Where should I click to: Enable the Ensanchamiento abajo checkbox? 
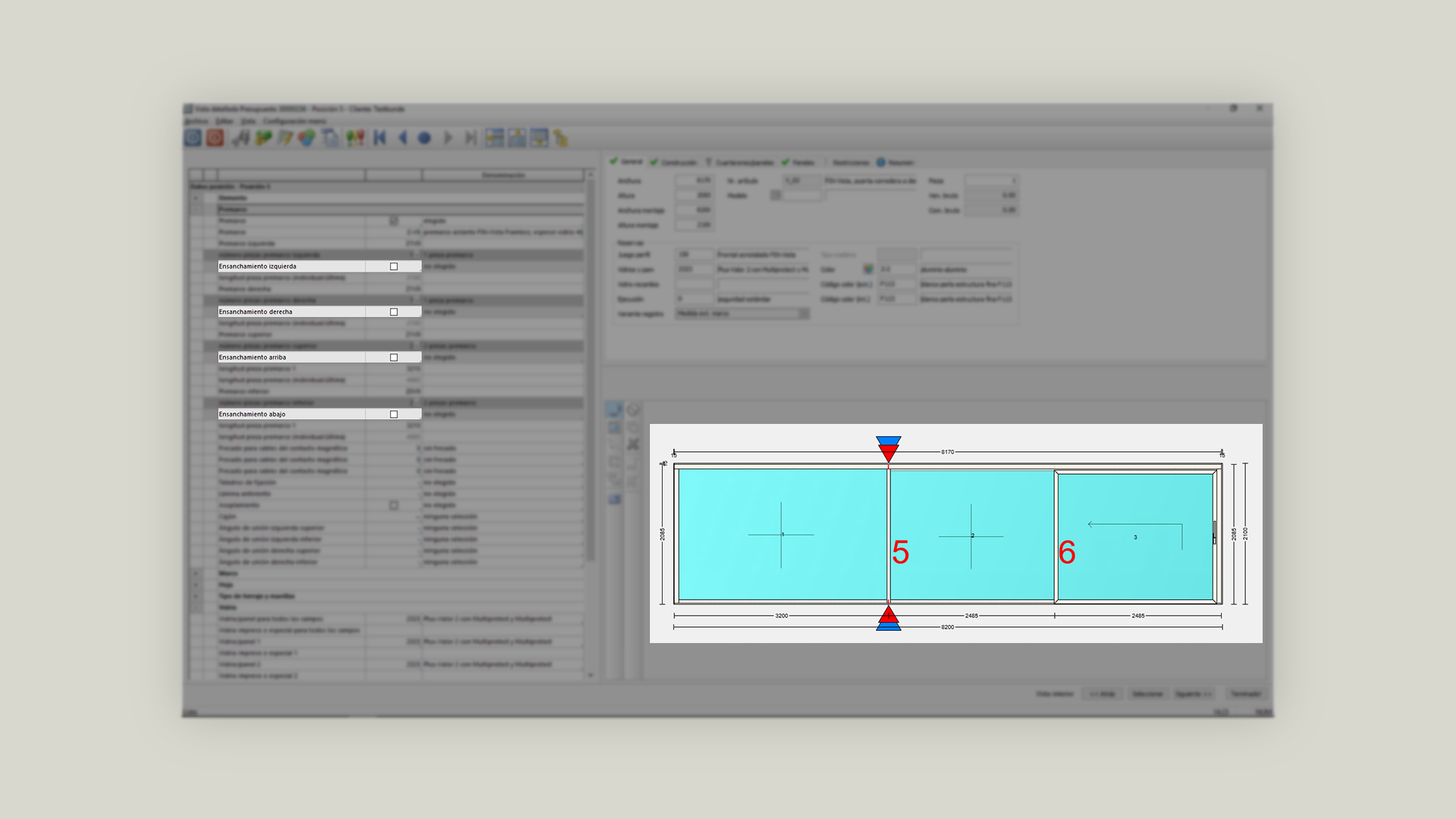point(394,415)
